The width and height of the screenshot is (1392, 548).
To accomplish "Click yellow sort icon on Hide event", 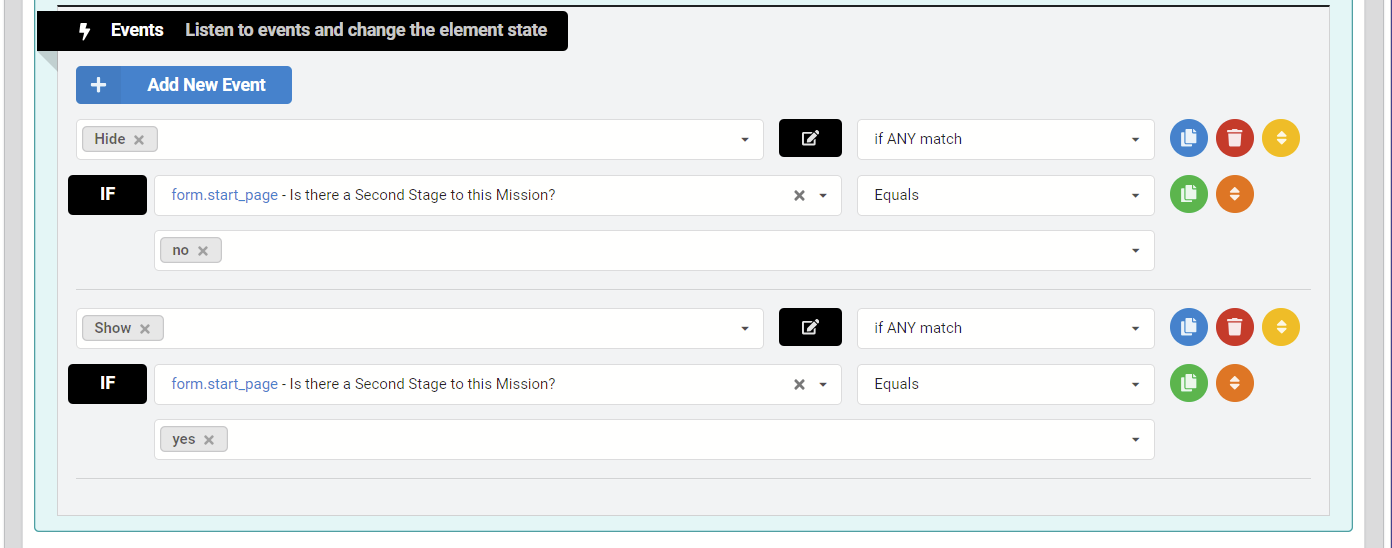I will pyautogui.click(x=1281, y=138).
